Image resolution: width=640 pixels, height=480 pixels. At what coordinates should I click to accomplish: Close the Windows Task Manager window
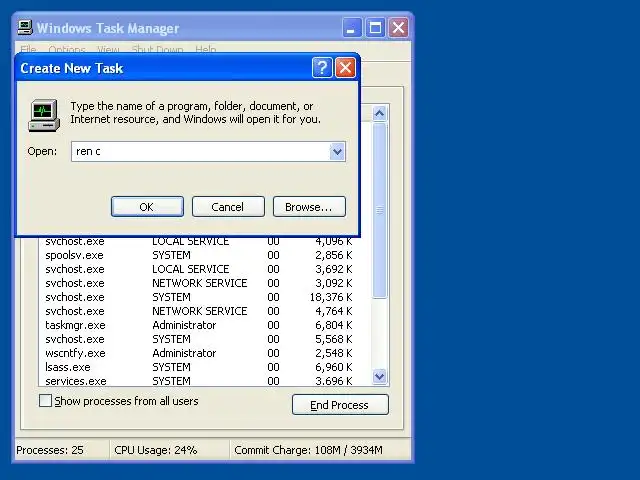(398, 28)
